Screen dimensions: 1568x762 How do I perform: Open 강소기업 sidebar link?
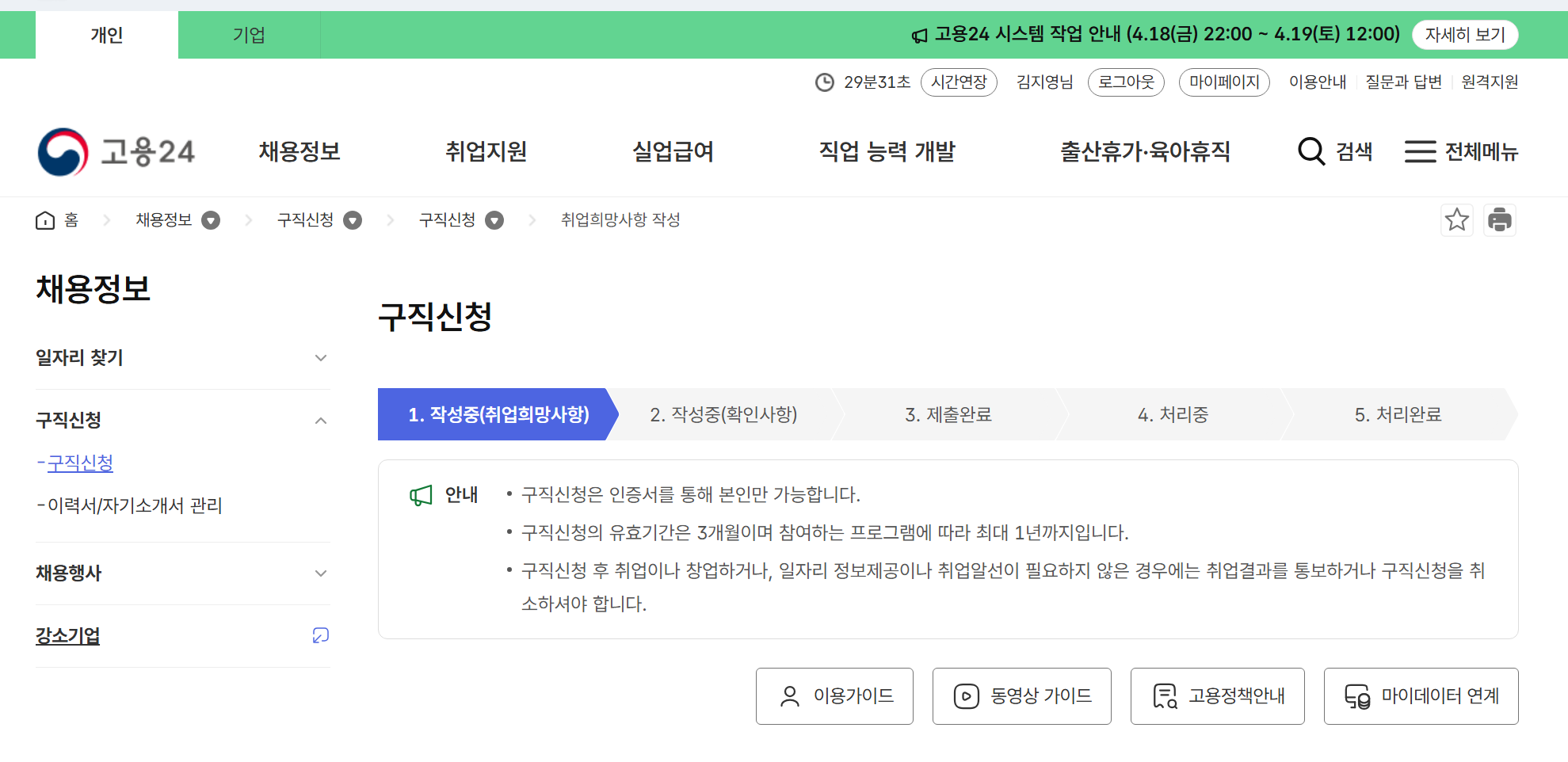[68, 636]
